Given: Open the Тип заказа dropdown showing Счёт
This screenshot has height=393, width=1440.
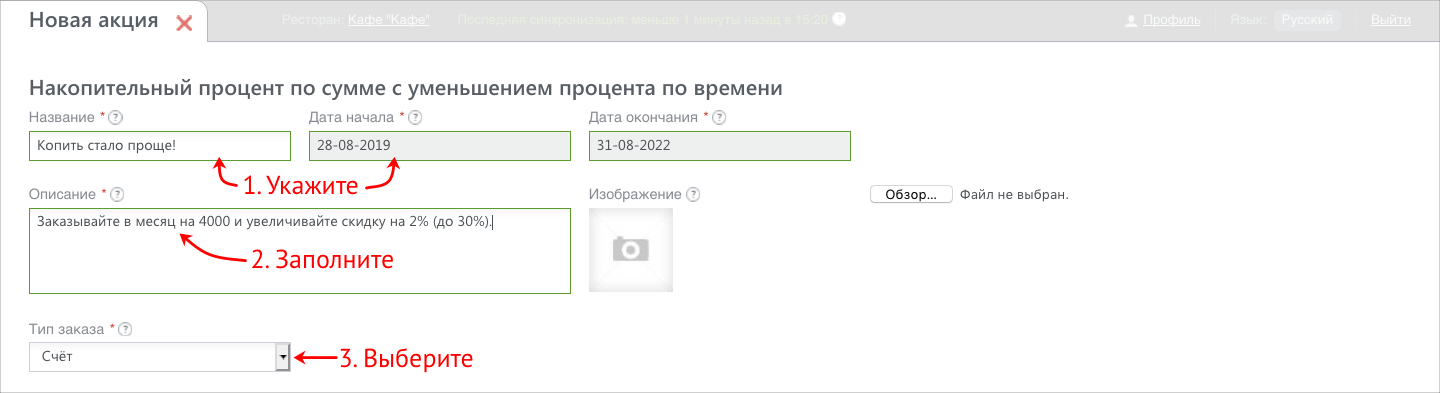Looking at the screenshot, I should tap(159, 357).
